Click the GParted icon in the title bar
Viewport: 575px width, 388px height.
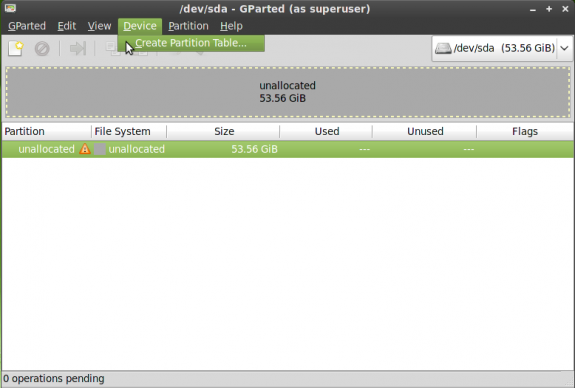[x=10, y=8]
